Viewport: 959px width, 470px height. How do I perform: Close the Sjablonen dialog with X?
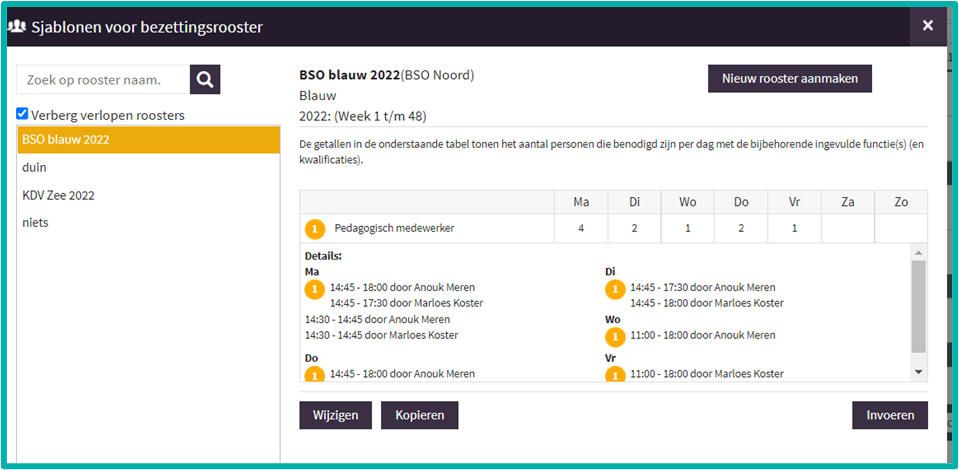927,26
